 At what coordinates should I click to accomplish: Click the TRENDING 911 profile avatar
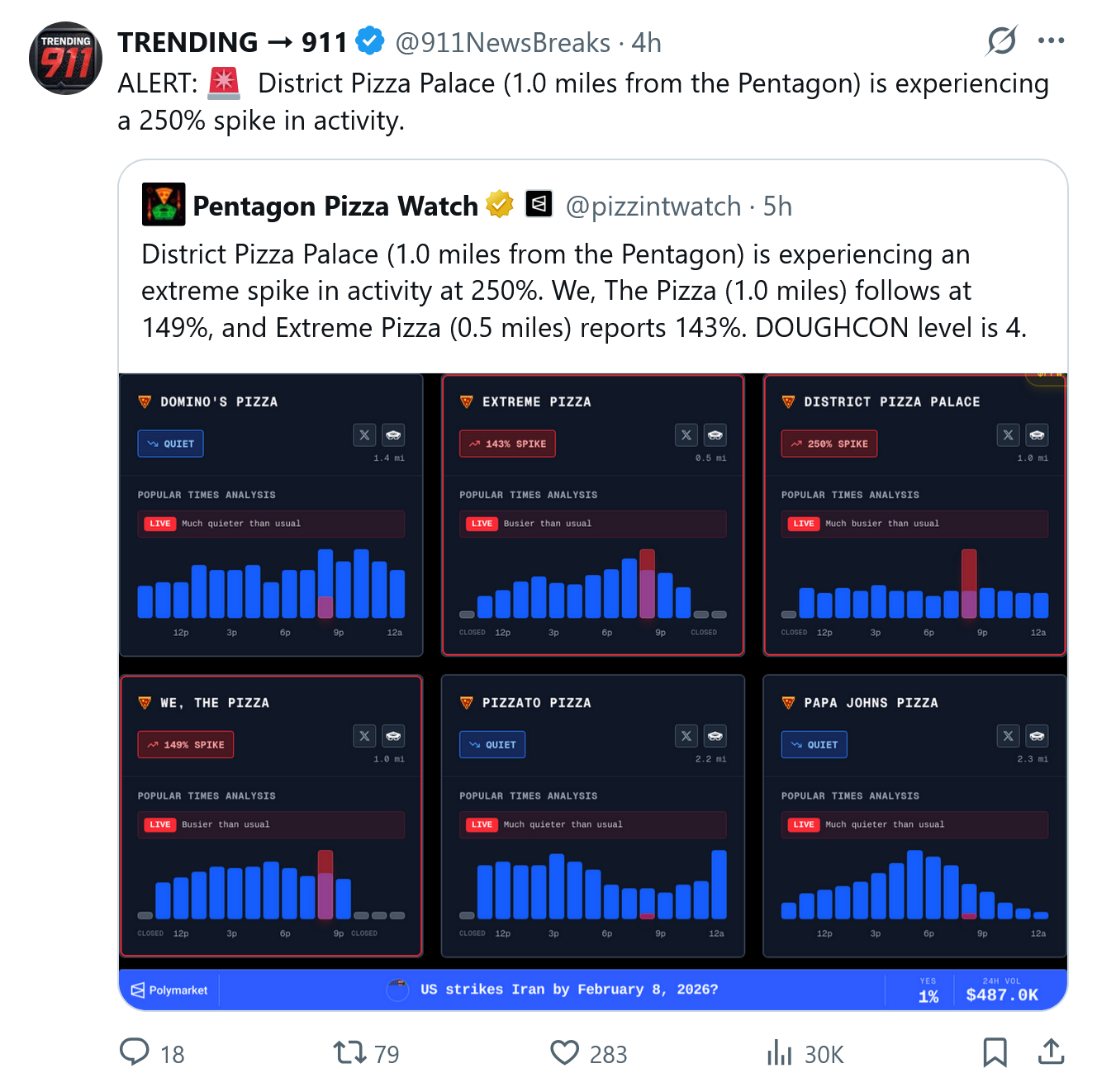point(65,59)
